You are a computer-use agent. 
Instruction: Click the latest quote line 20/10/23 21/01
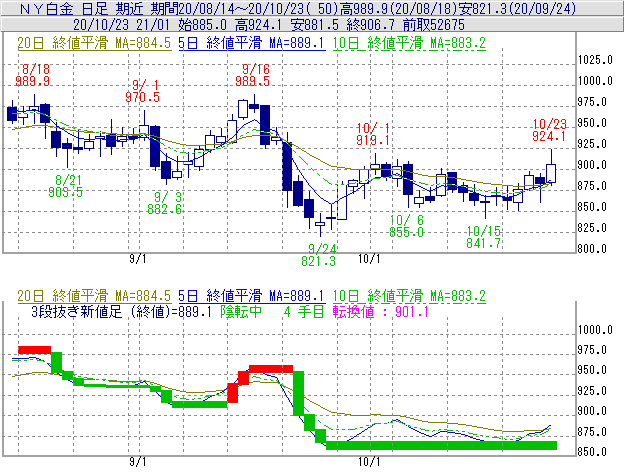click(x=121, y=25)
